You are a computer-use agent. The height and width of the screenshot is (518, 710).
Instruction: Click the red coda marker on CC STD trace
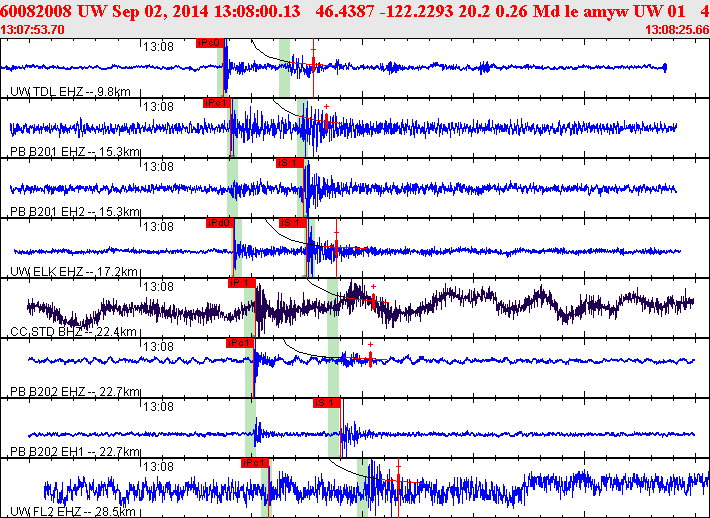[373, 301]
